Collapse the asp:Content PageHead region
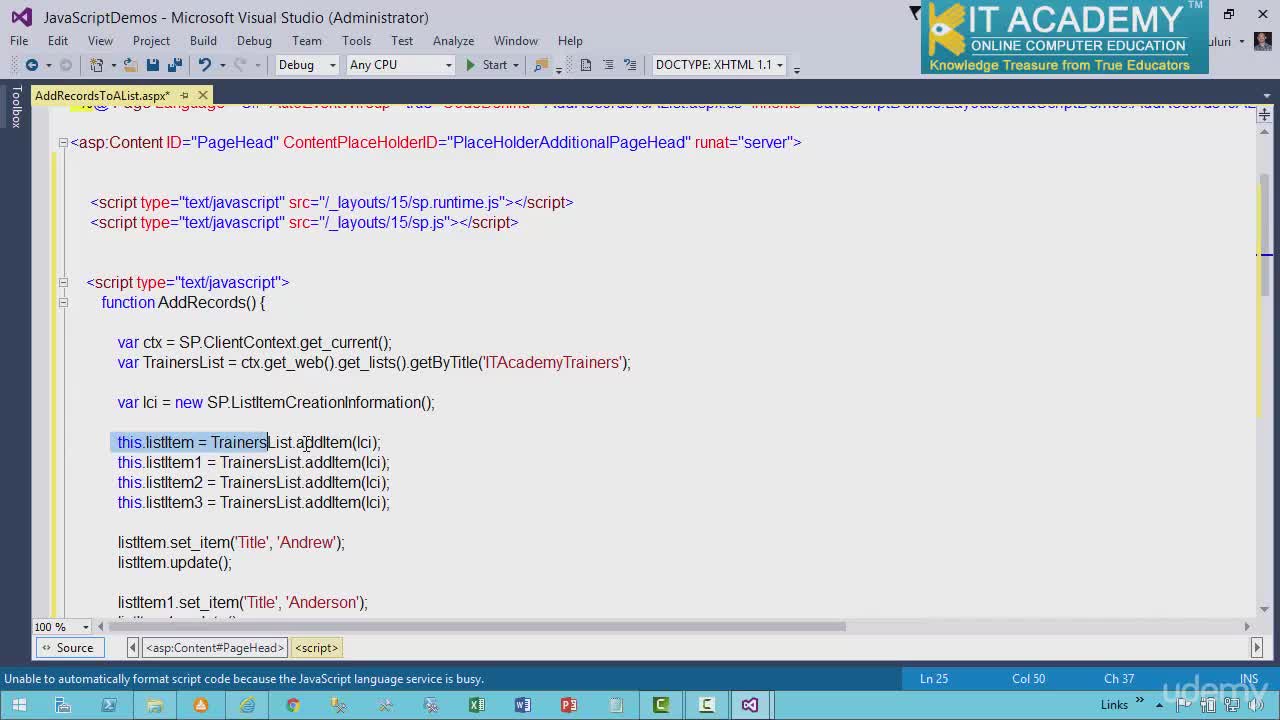 point(62,142)
